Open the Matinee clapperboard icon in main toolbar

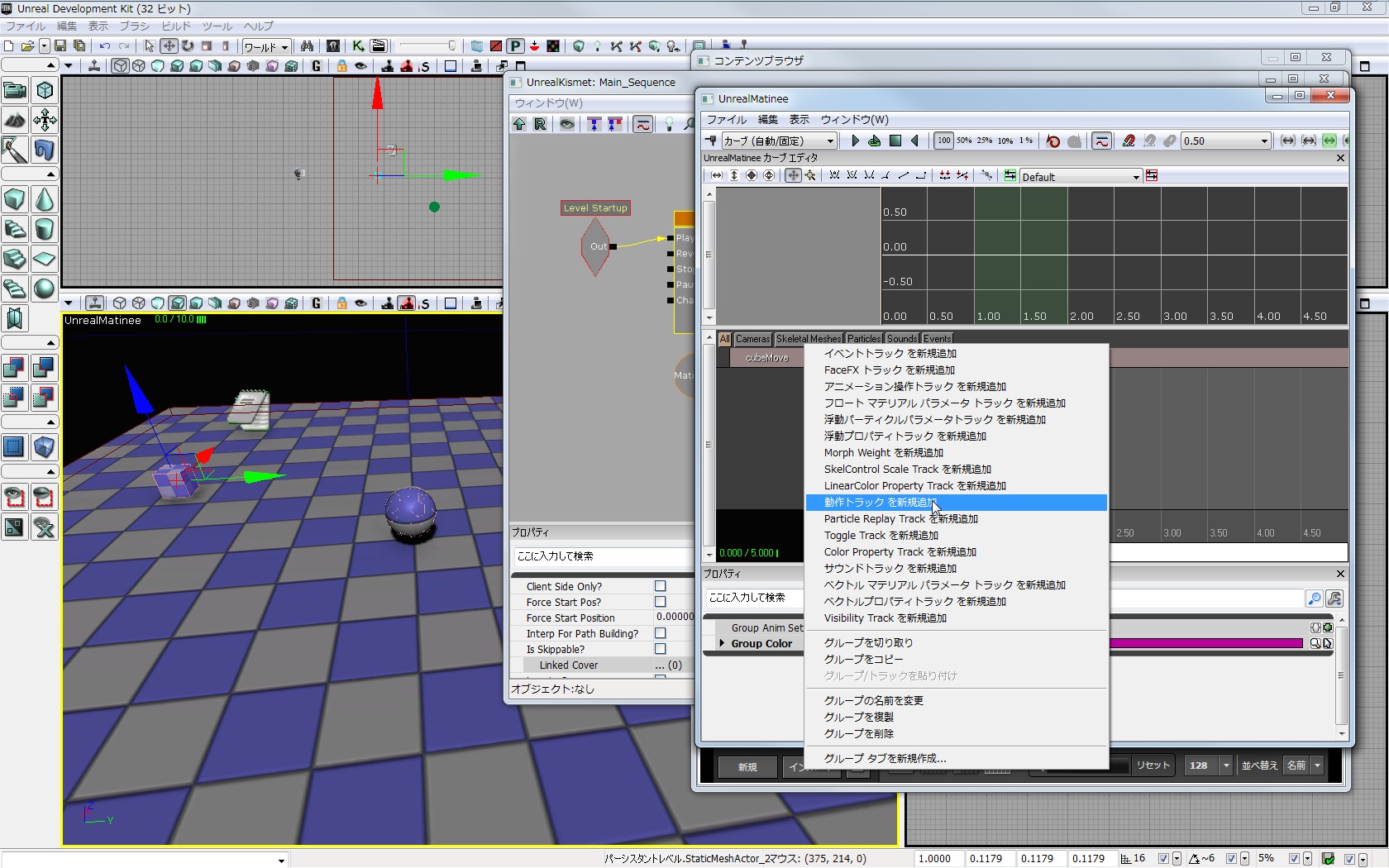tap(378, 46)
